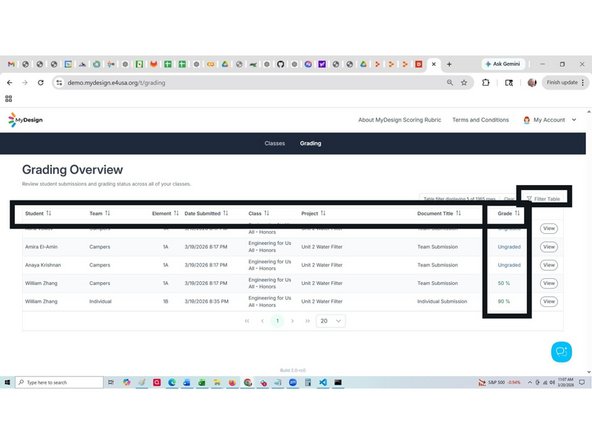Sort the table by Class column
Screen dimensions: 592x444
[267, 213]
